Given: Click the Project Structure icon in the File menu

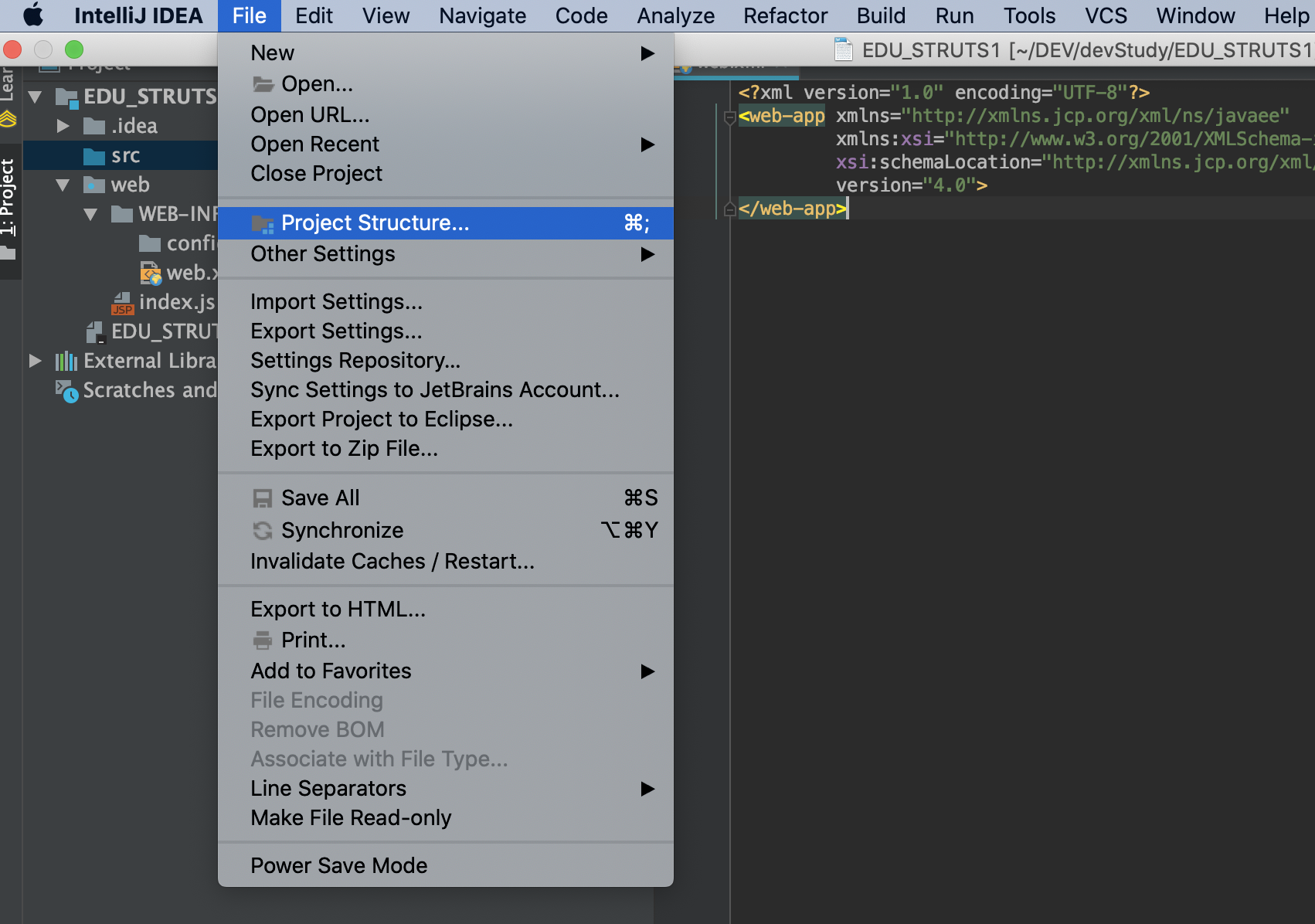Looking at the screenshot, I should pos(263,224).
